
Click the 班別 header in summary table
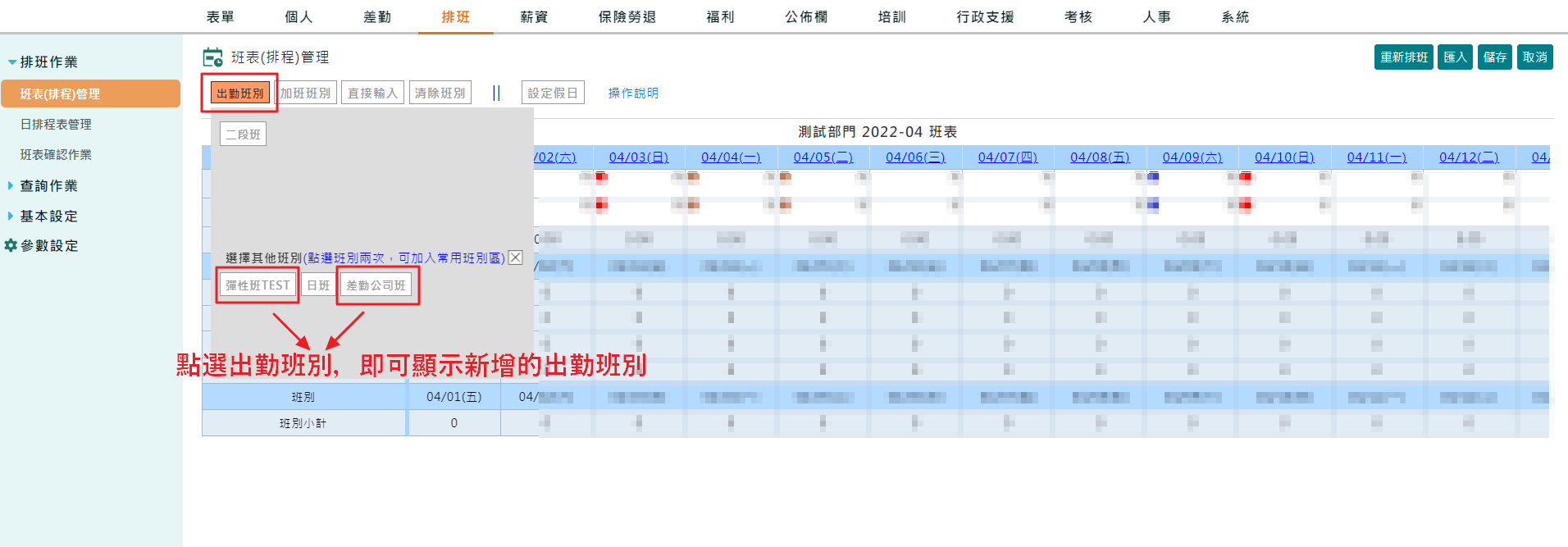tap(303, 397)
